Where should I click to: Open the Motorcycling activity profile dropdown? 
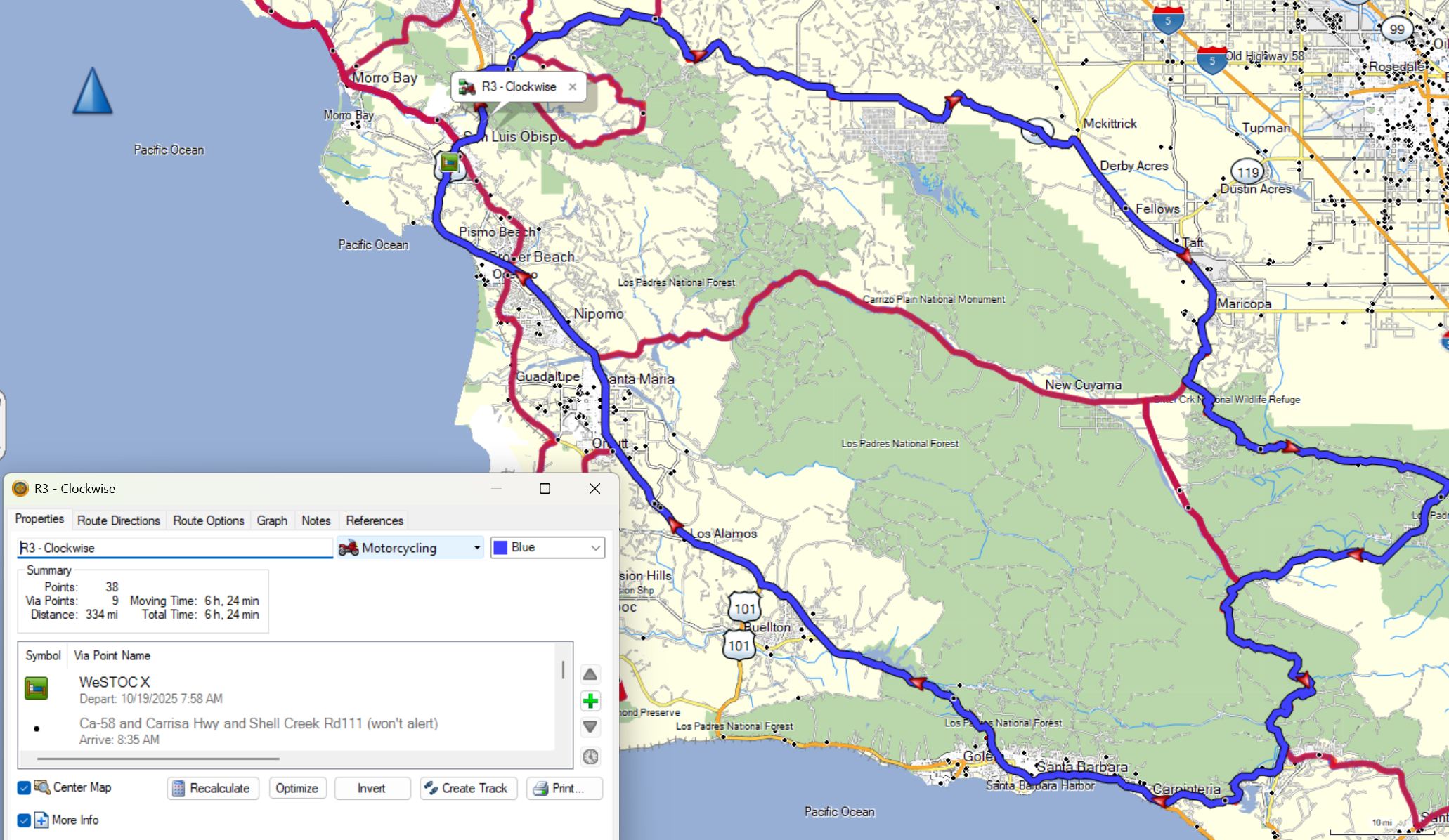pyautogui.click(x=410, y=548)
